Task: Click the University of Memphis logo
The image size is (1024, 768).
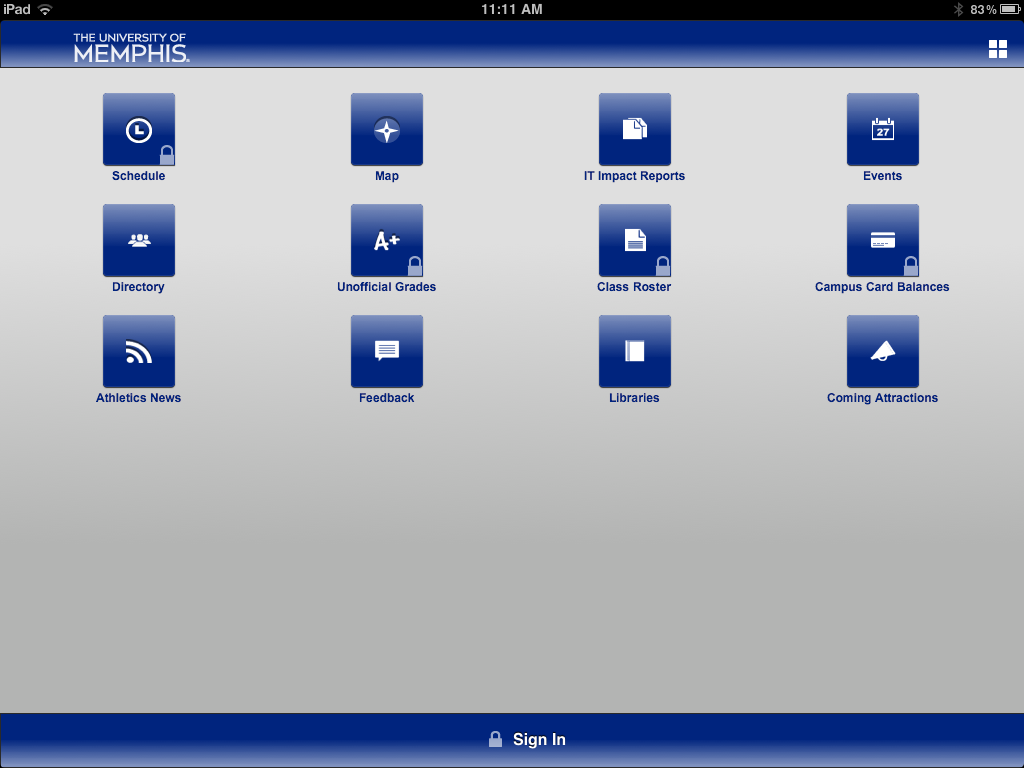Action: tap(130, 48)
